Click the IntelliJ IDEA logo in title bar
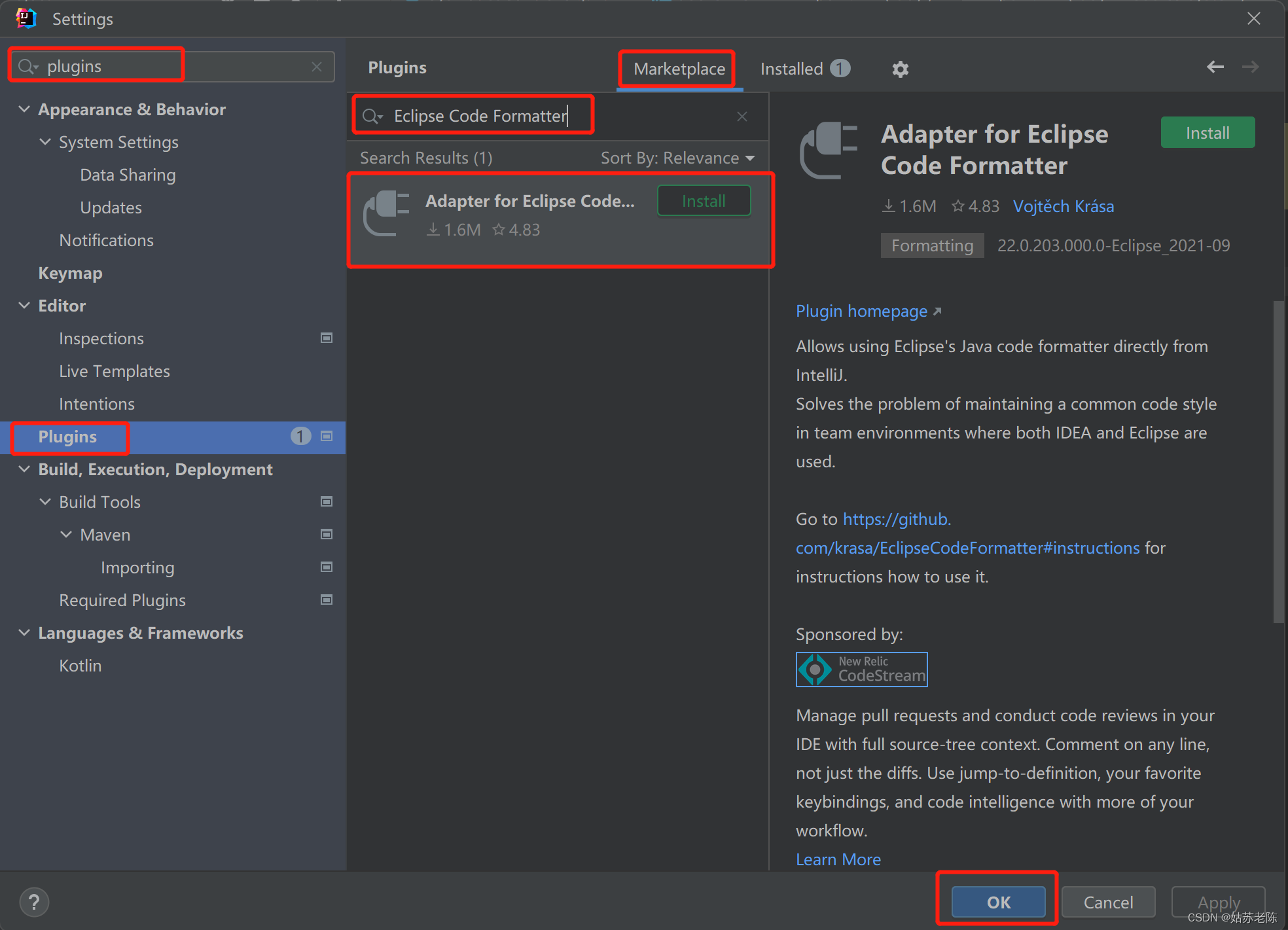The image size is (1288, 930). [x=26, y=18]
